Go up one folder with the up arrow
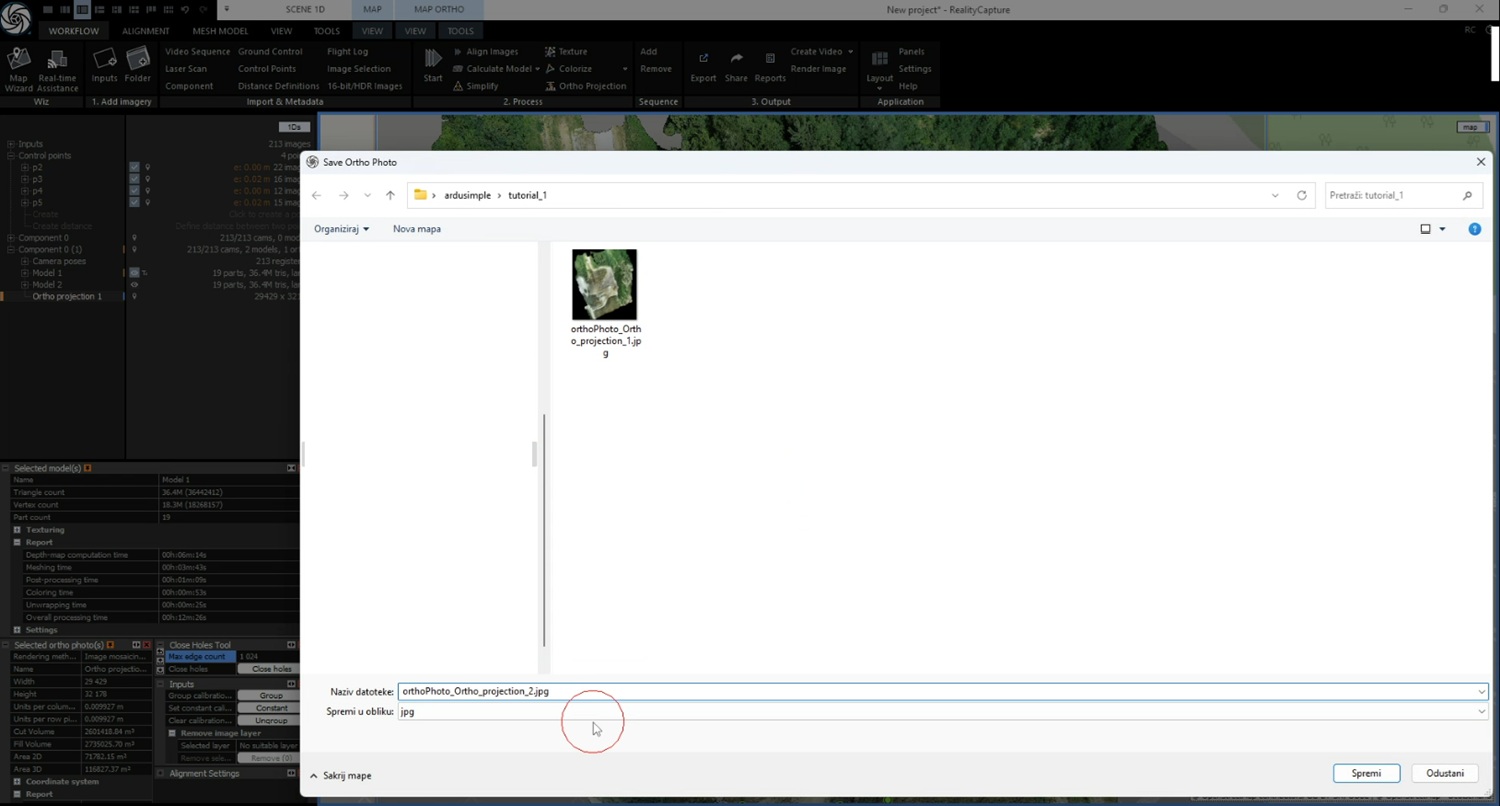Viewport: 1500px width, 806px height. coord(390,195)
